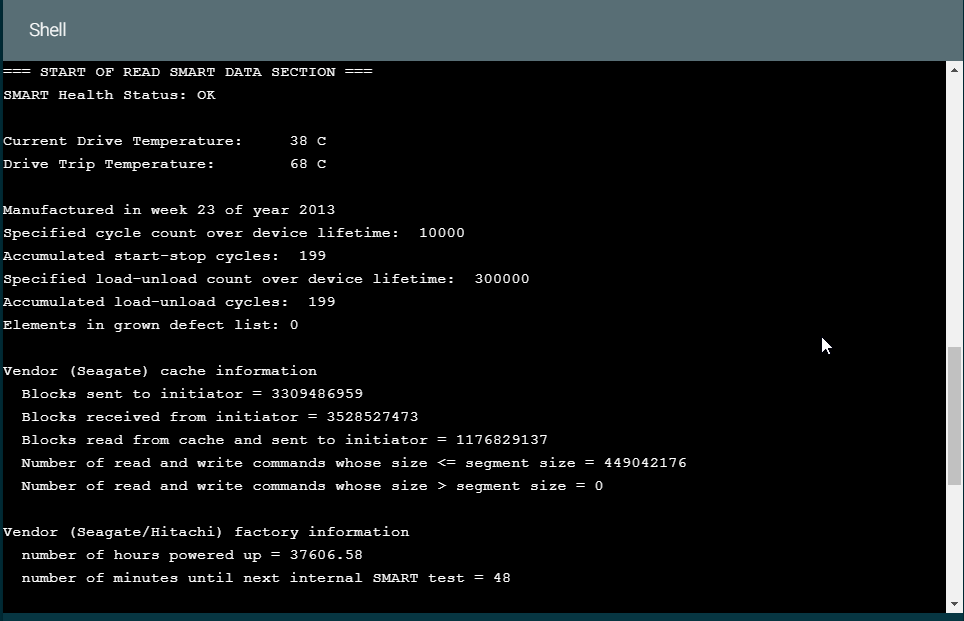This screenshot has width=964, height=621.
Task: Click the minutes until next internal SMART test line
Action: pyautogui.click(x=266, y=578)
